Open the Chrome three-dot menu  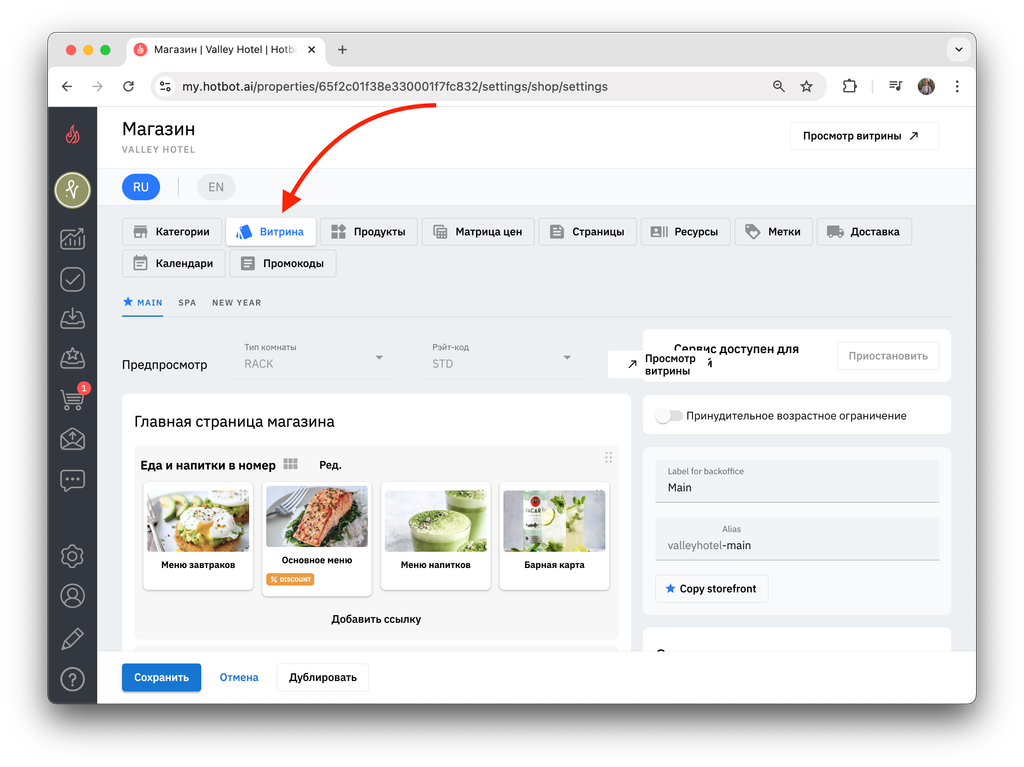957,86
